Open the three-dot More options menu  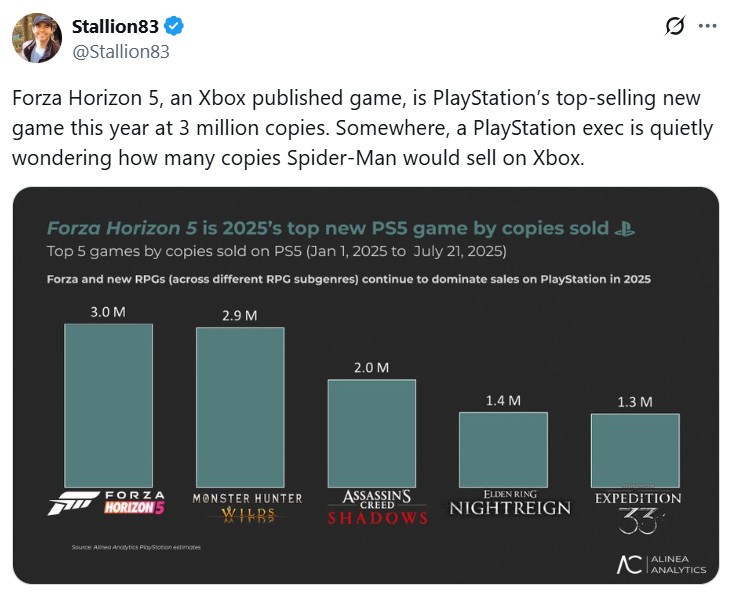click(708, 26)
